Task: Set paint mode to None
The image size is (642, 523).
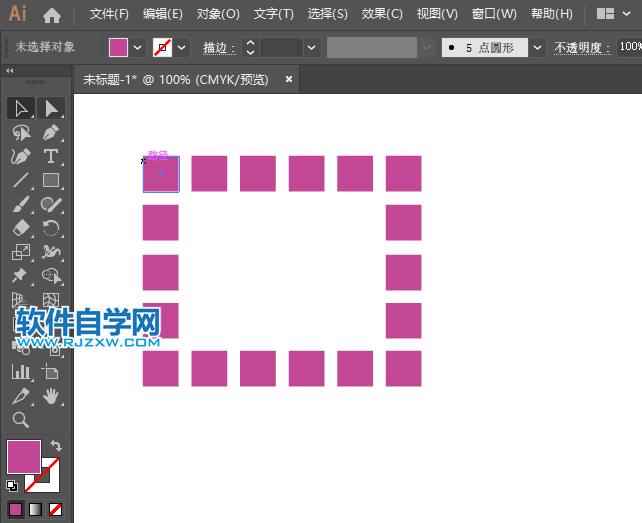Action: coord(56,509)
